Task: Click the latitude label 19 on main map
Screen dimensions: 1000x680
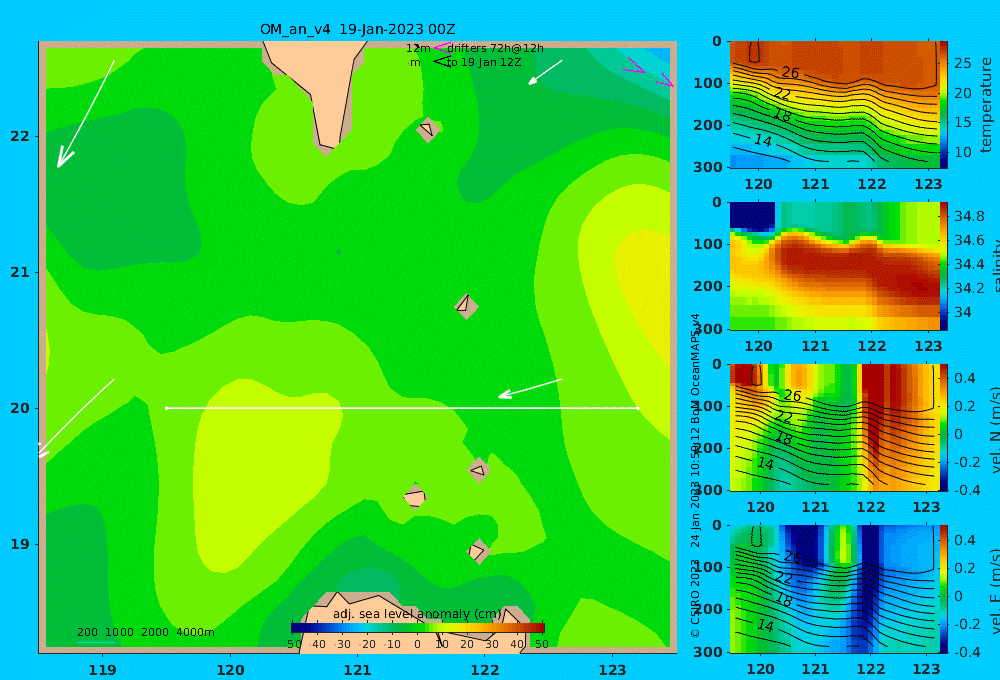Action: [x=20, y=544]
